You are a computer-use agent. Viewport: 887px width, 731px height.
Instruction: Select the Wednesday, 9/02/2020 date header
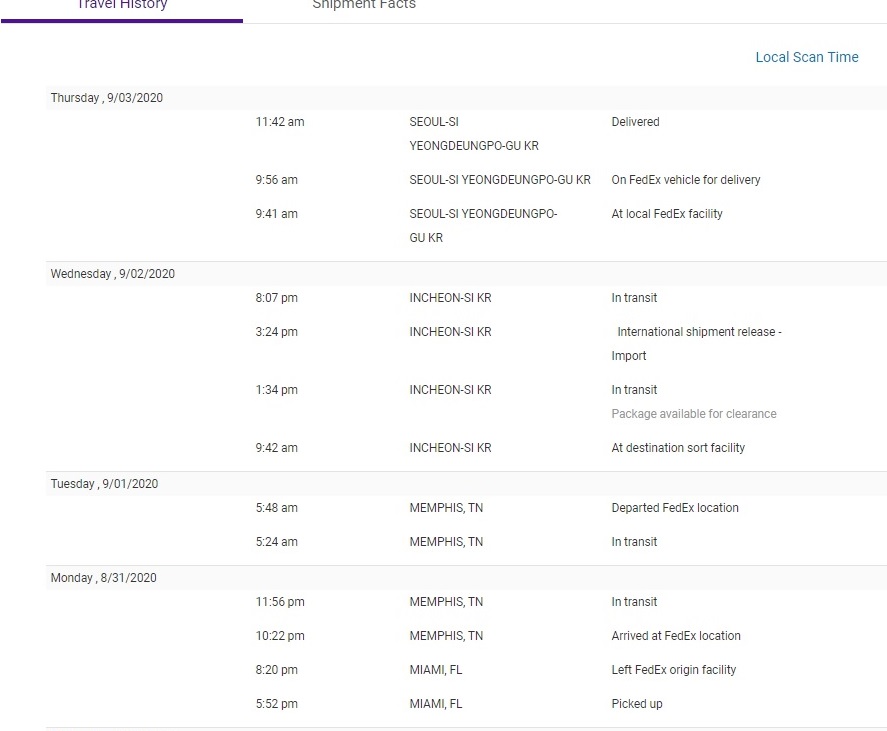113,274
